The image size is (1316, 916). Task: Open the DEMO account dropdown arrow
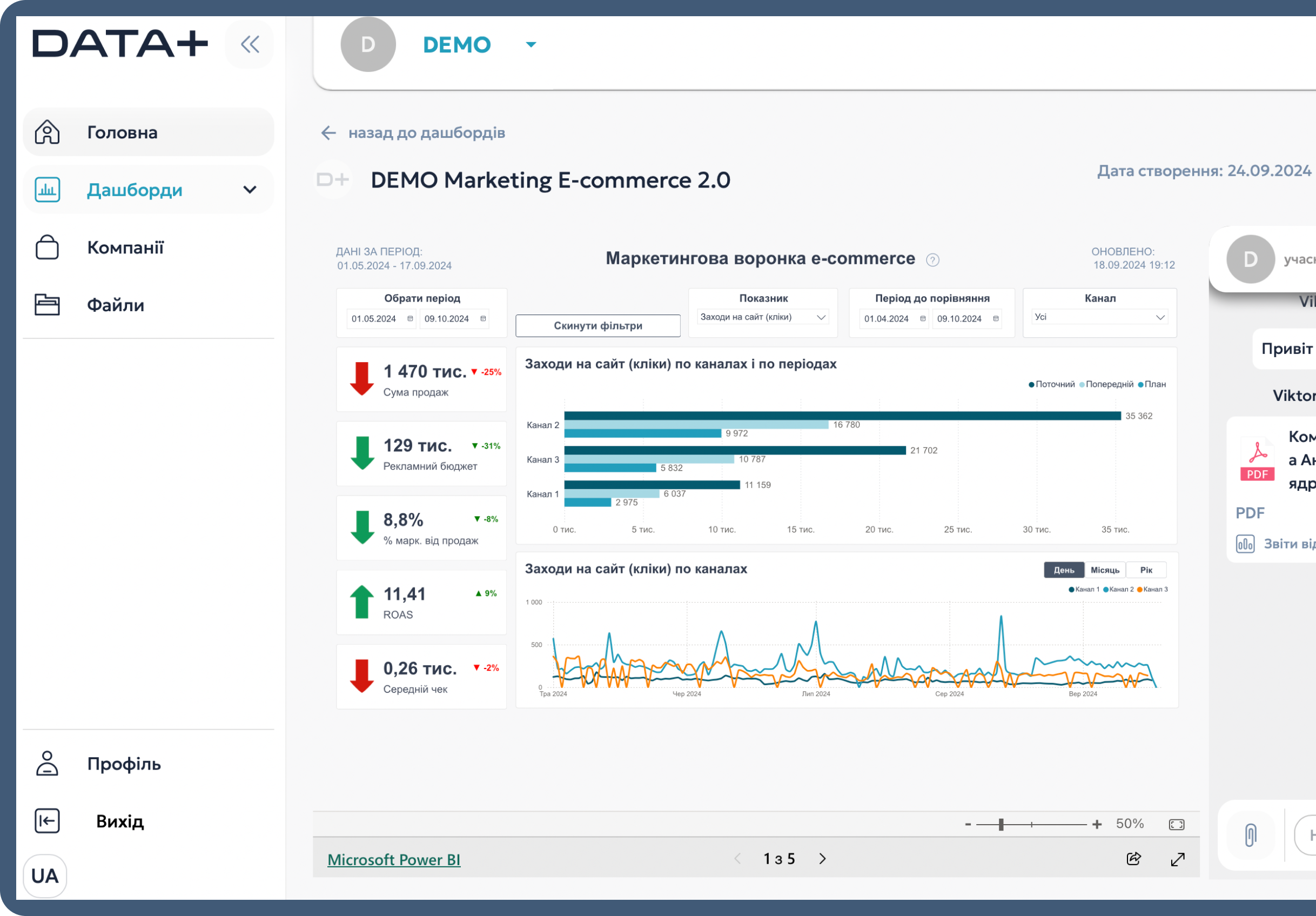(532, 45)
